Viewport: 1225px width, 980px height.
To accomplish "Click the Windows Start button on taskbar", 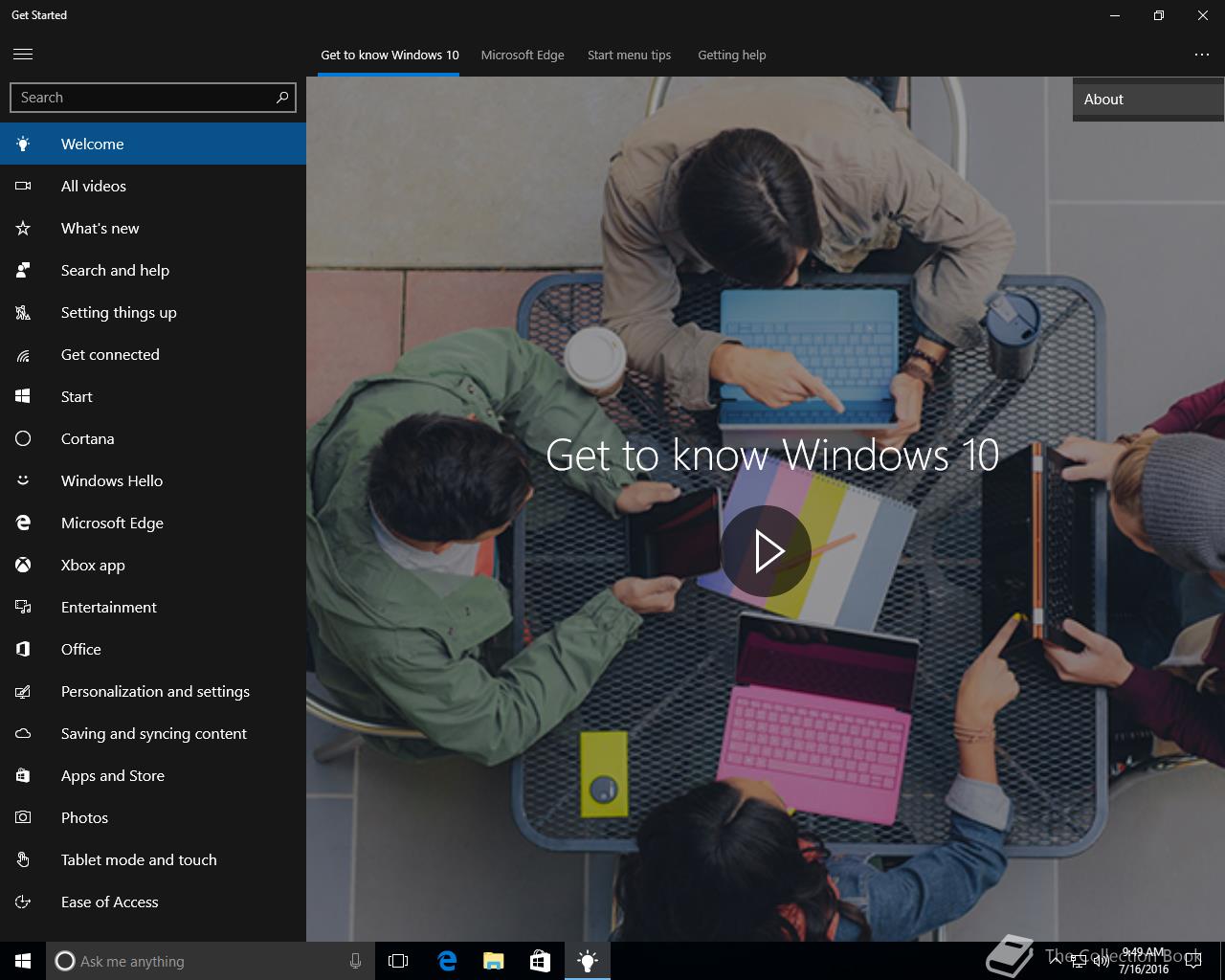I will [23, 961].
